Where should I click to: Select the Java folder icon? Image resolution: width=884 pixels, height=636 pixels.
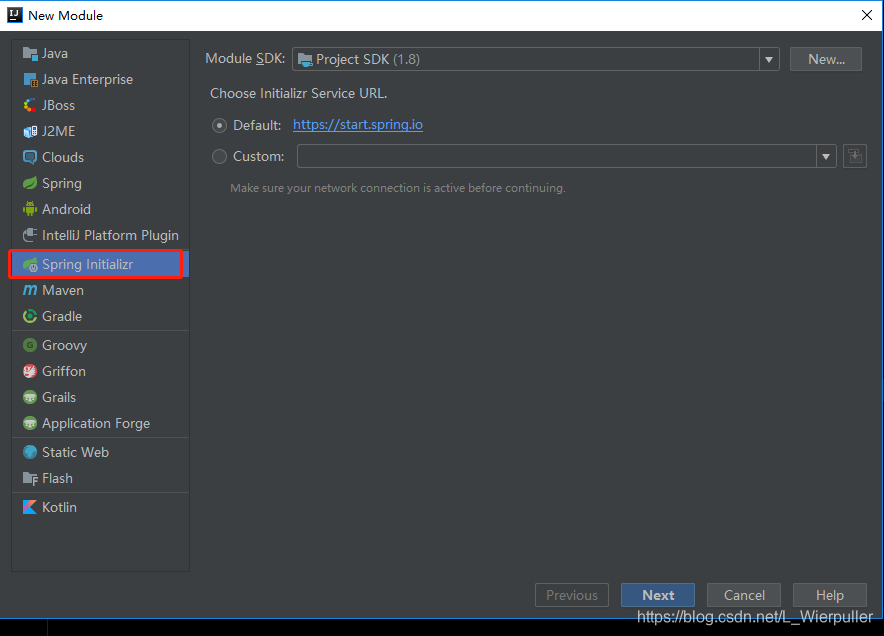coord(30,54)
